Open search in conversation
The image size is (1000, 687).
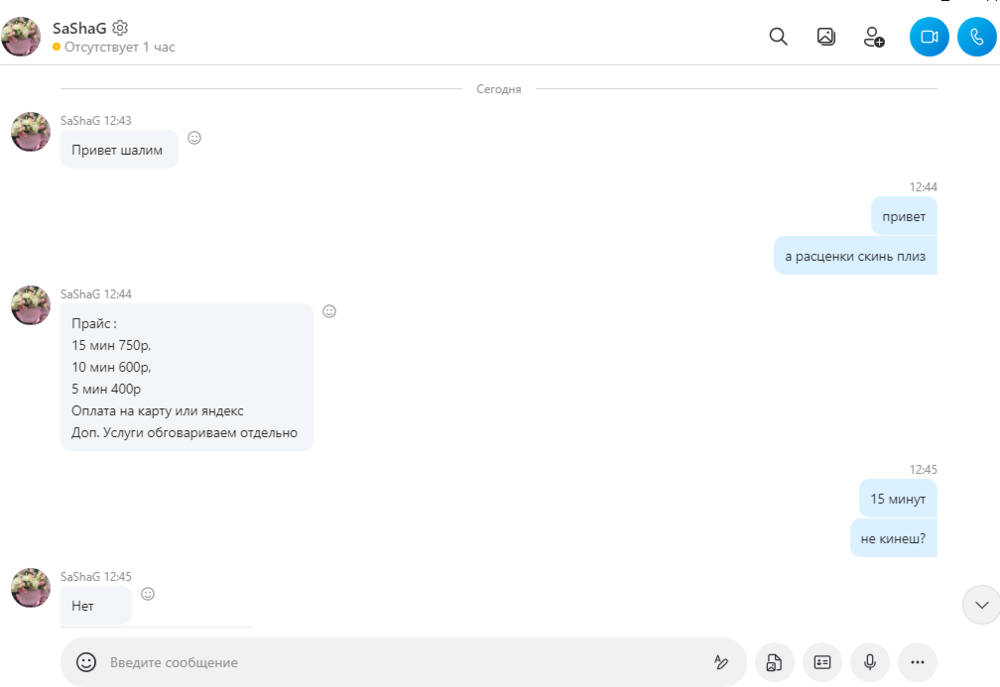pos(778,37)
